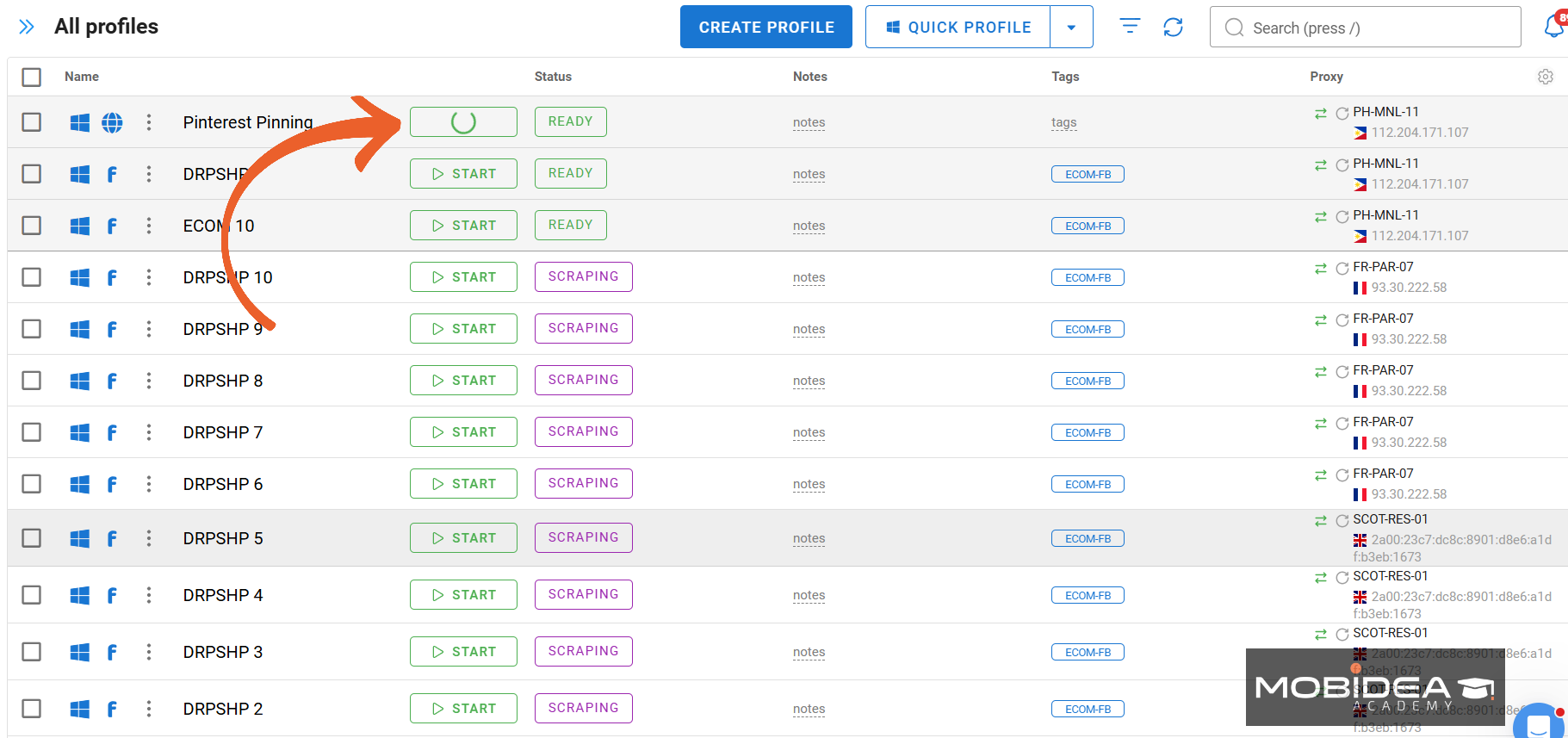Image resolution: width=1568 pixels, height=738 pixels.
Task: Select the DRPSHP 7 profile checkbox
Action: click(32, 431)
